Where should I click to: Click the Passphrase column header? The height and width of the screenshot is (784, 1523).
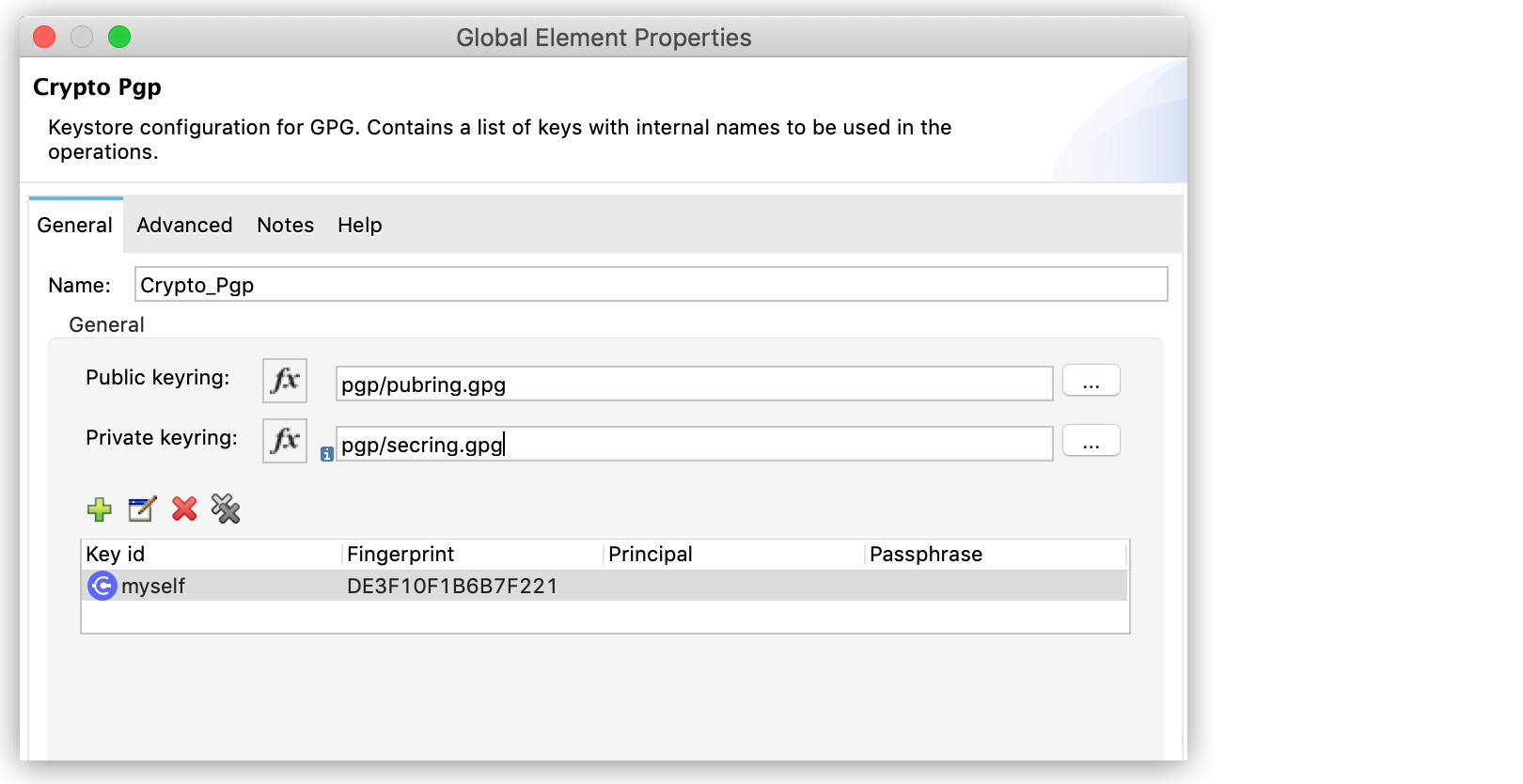926,554
